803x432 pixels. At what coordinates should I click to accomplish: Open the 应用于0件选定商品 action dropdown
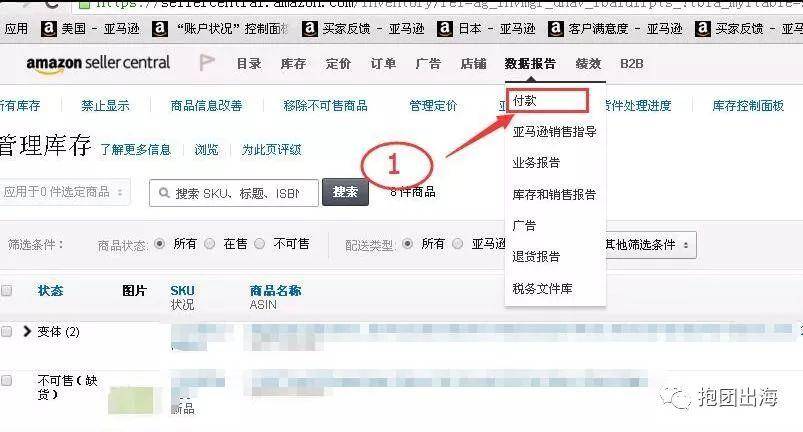click(64, 192)
